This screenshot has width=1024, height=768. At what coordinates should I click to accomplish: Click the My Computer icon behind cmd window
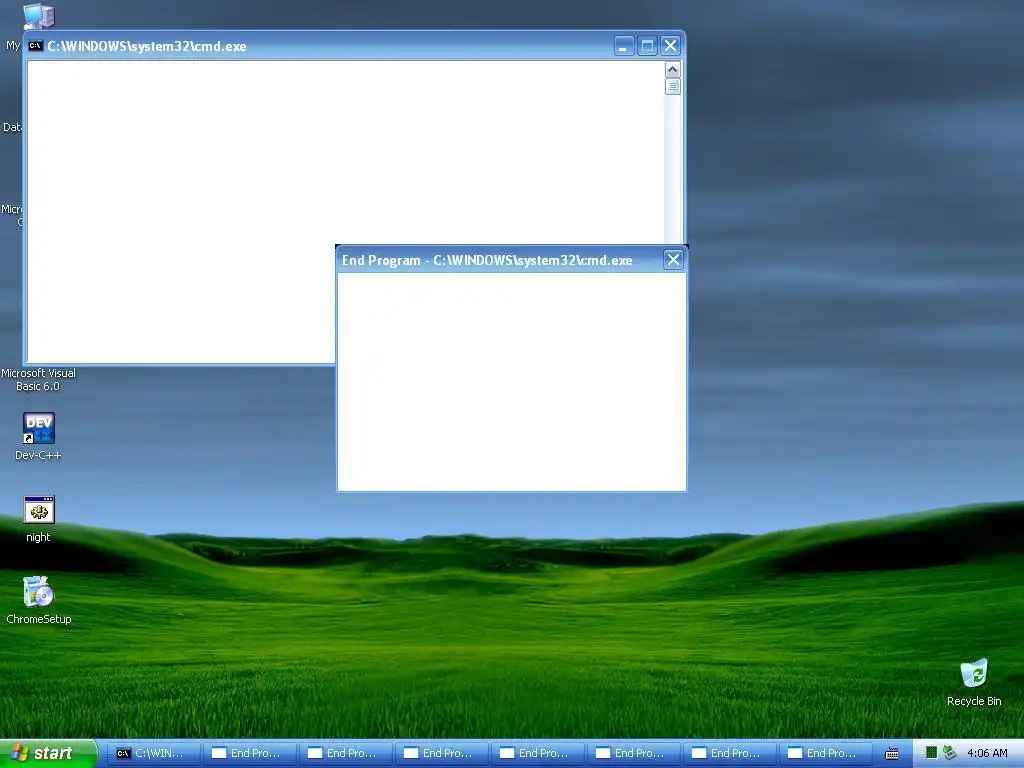coord(38,16)
